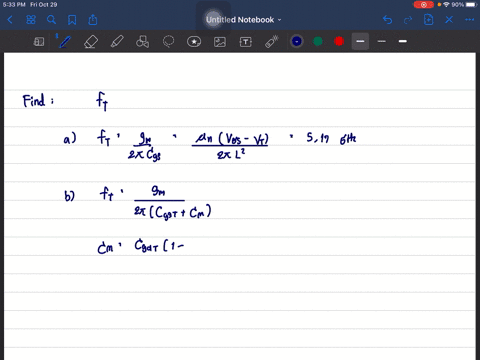Viewport: 480px width, 360px height.
Task: Tap the handwritten 'a)' label
Action: point(70,138)
